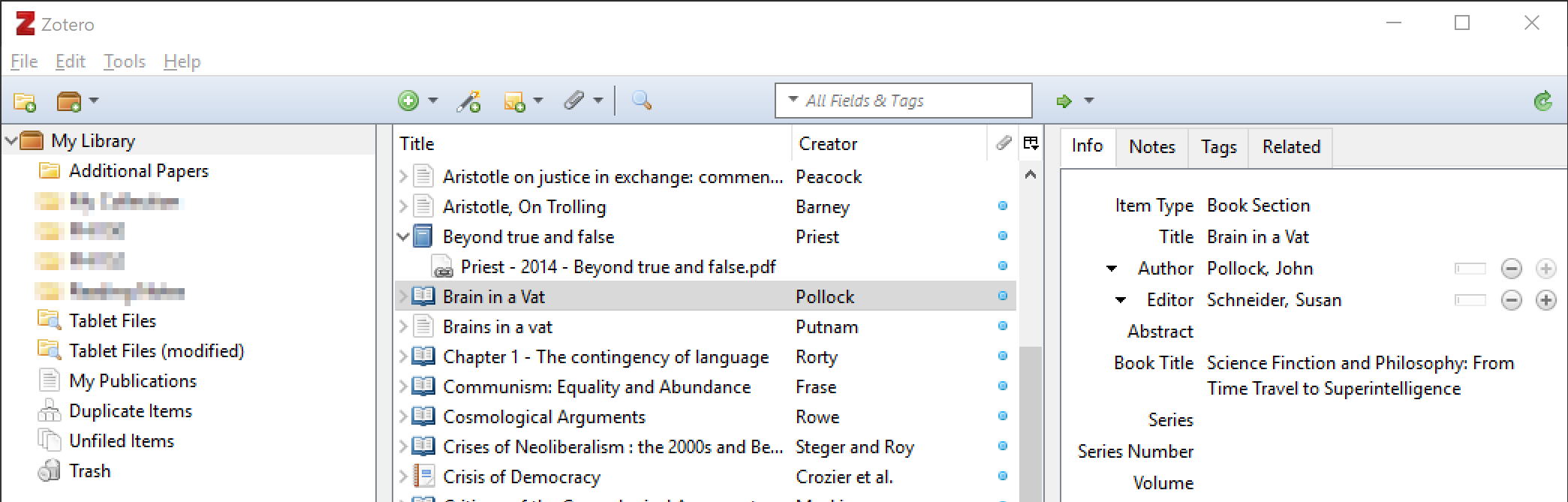Click the New Note icon

(x=515, y=101)
